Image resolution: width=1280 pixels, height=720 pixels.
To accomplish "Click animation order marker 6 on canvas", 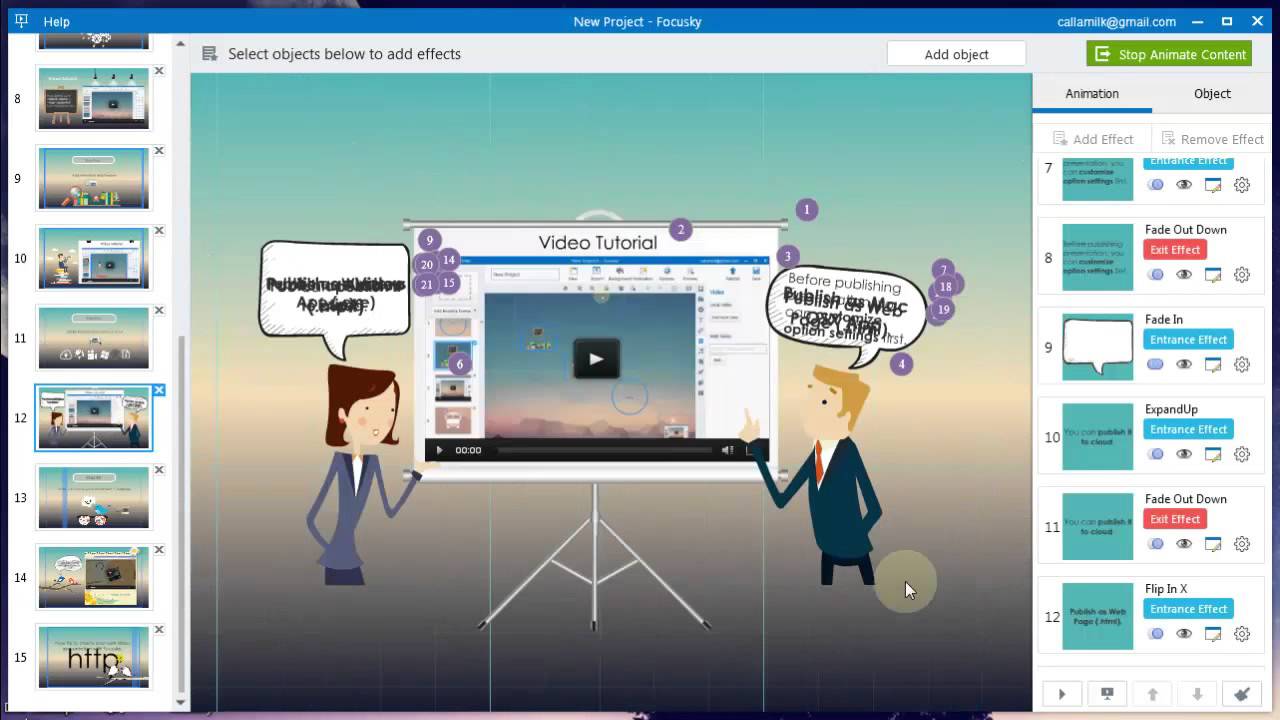I will (x=460, y=364).
